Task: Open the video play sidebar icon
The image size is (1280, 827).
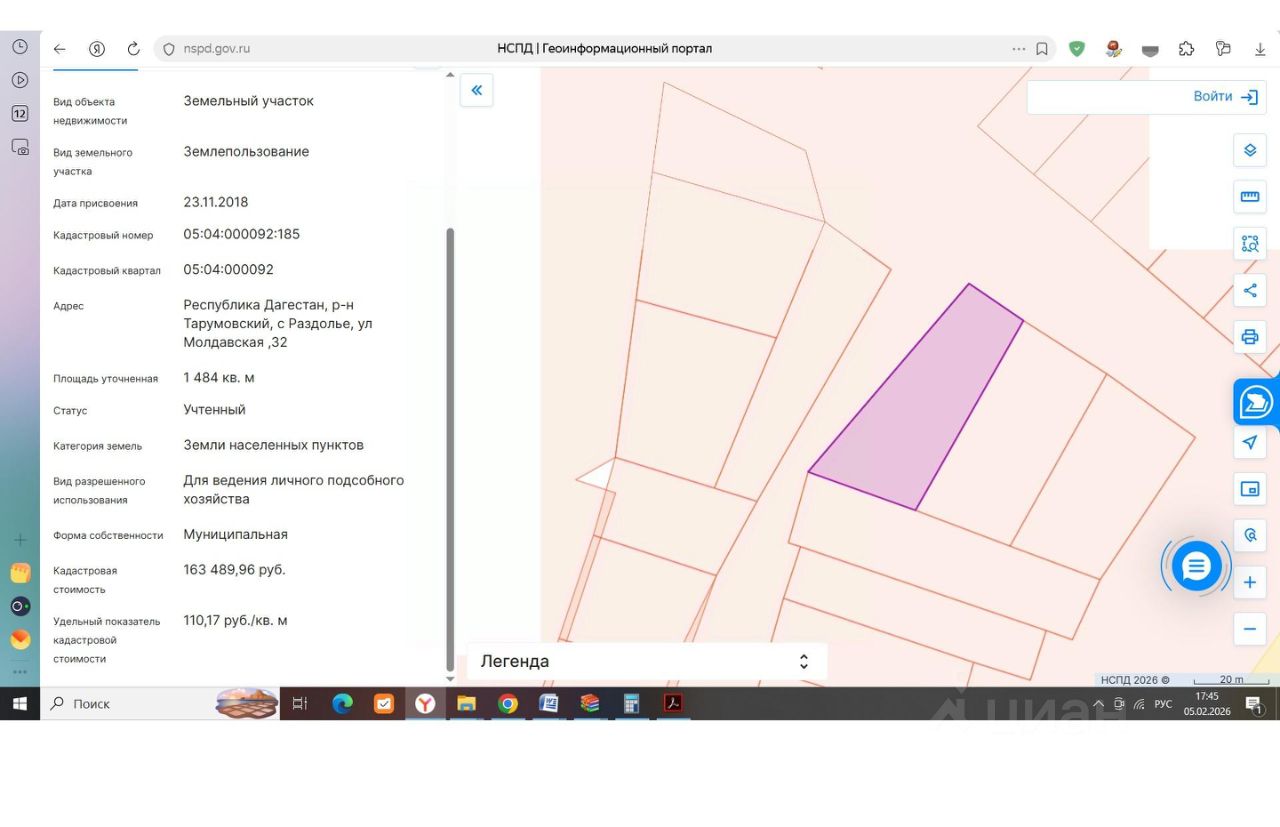Action: (20, 80)
